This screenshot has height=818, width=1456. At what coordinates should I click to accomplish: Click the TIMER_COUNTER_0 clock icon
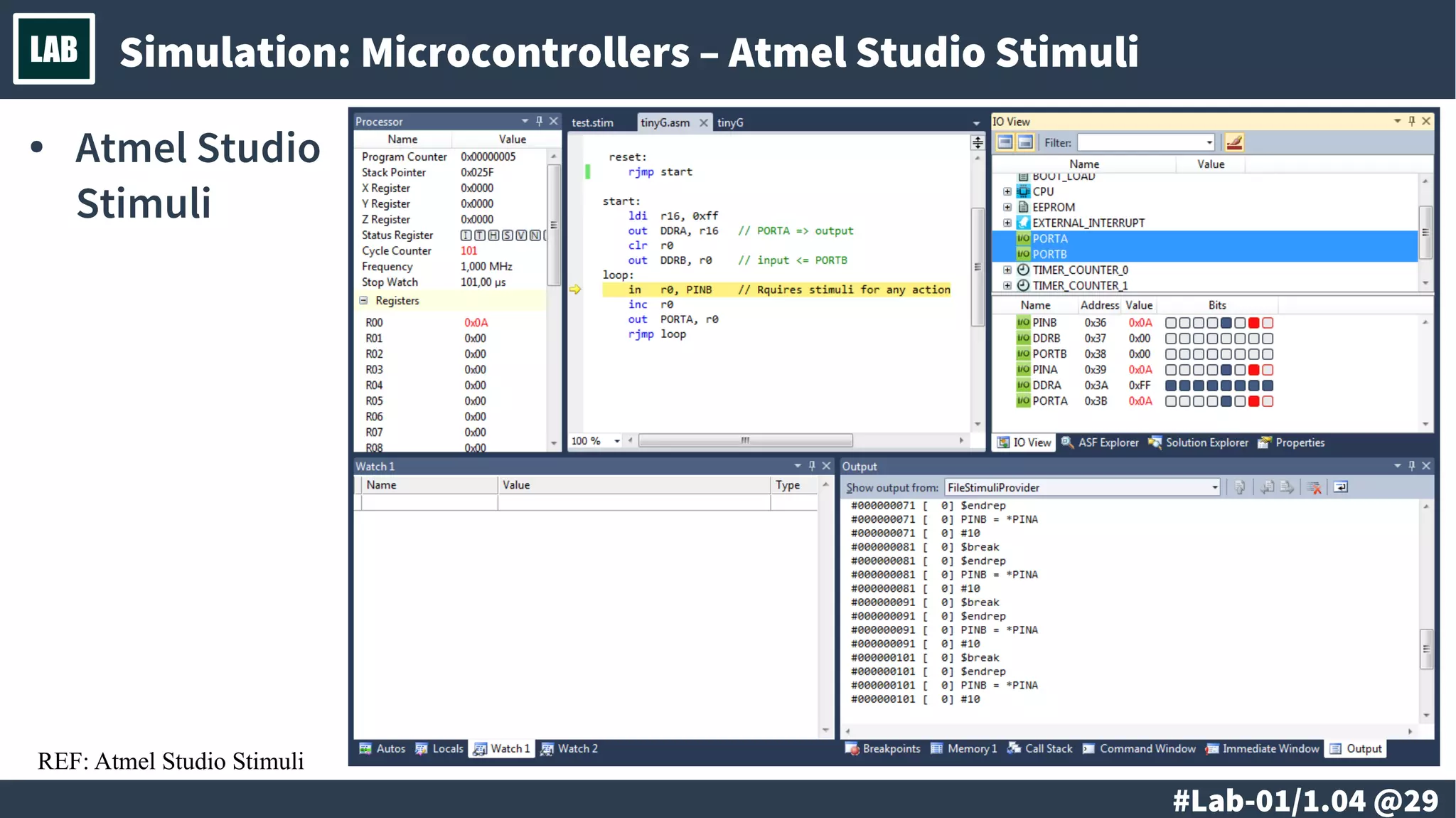(x=1023, y=270)
